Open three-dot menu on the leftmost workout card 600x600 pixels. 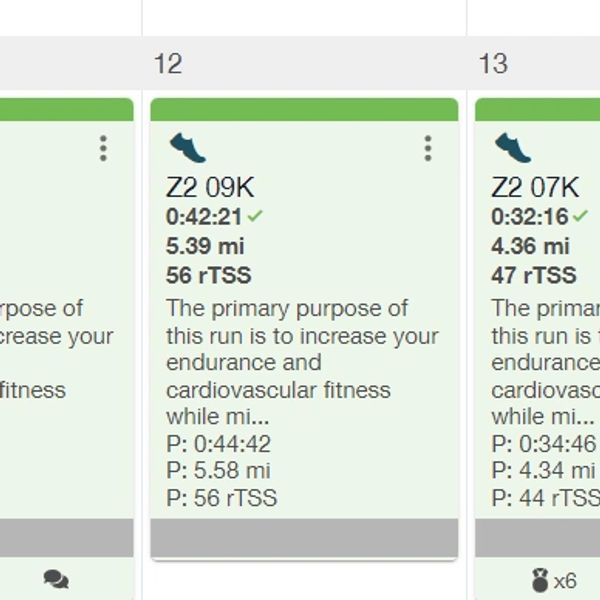tap(103, 149)
